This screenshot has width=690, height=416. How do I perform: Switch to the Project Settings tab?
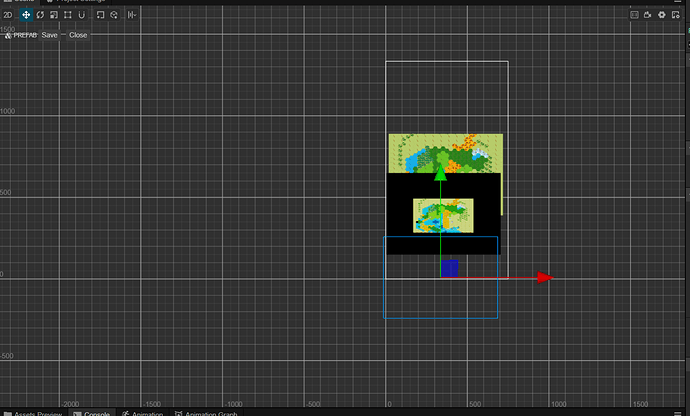coord(77,1)
